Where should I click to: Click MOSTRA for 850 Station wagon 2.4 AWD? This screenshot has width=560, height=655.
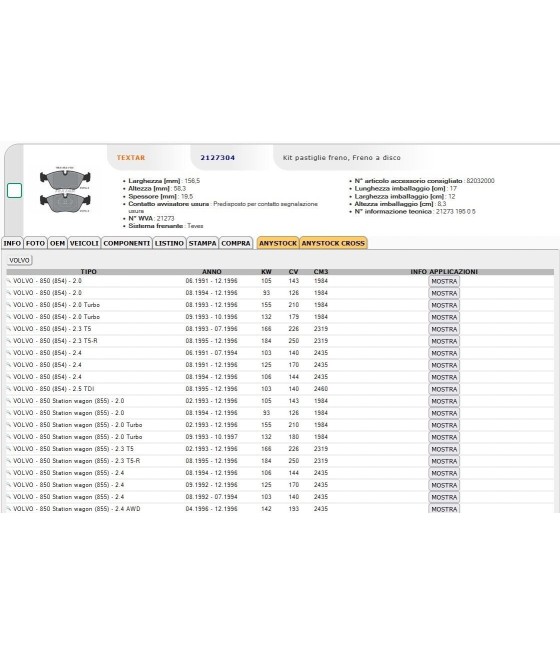pos(444,509)
